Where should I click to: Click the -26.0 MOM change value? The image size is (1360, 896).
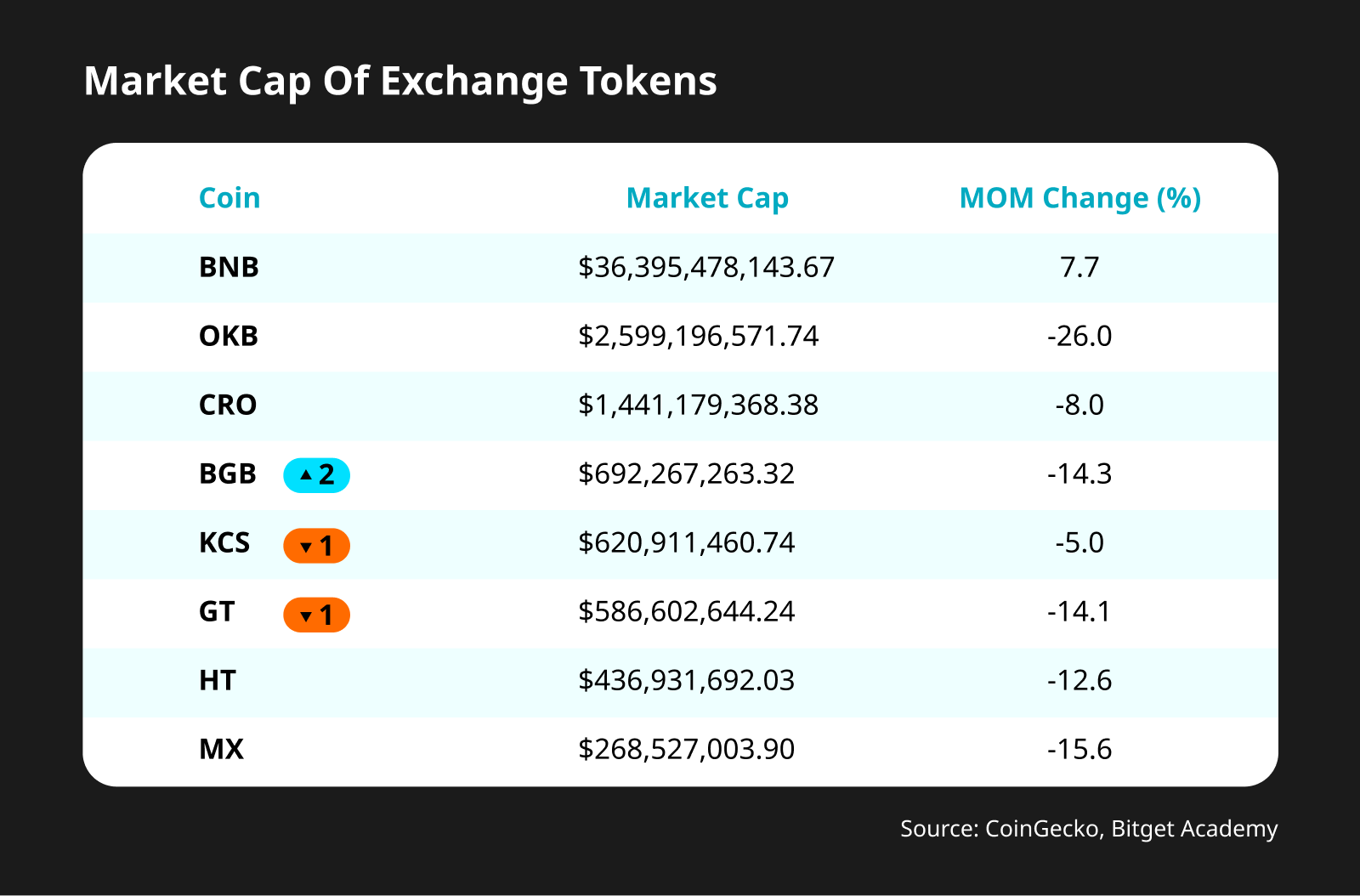[1079, 337]
